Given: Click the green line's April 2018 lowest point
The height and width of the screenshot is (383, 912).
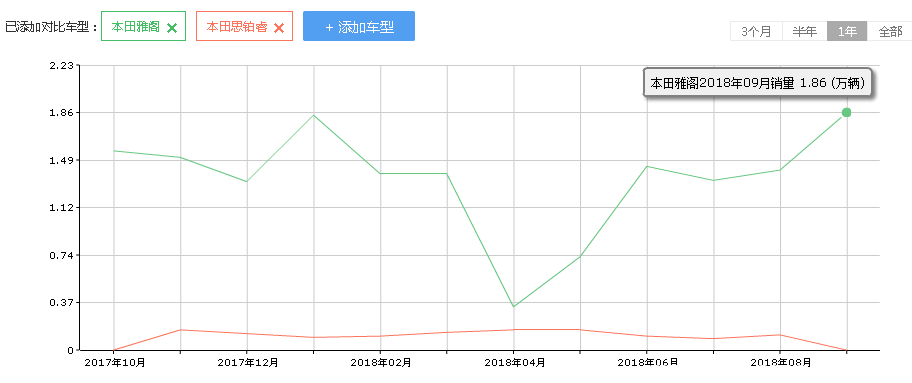Looking at the screenshot, I should coord(514,306).
